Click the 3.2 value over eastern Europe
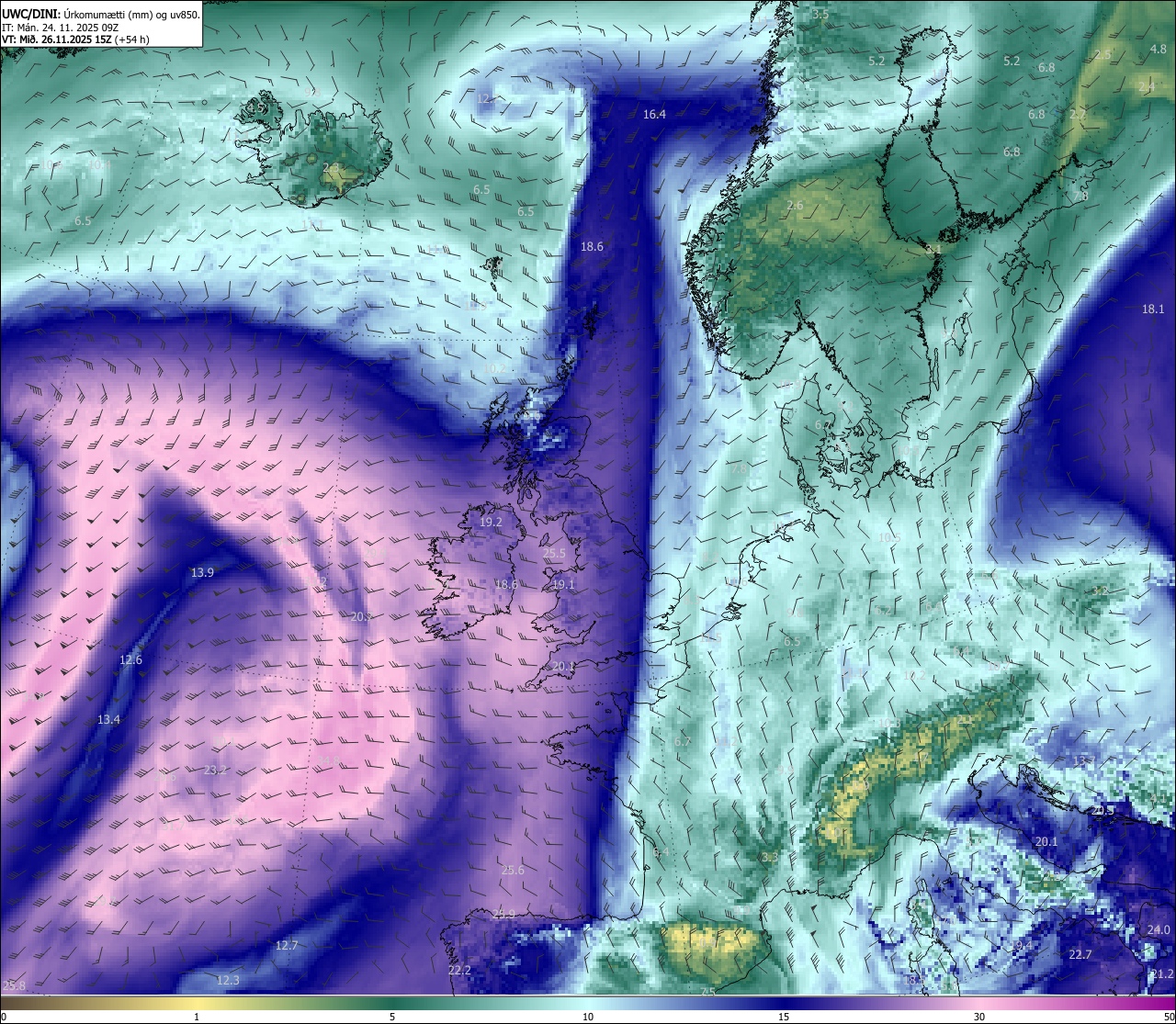 coord(1100,591)
